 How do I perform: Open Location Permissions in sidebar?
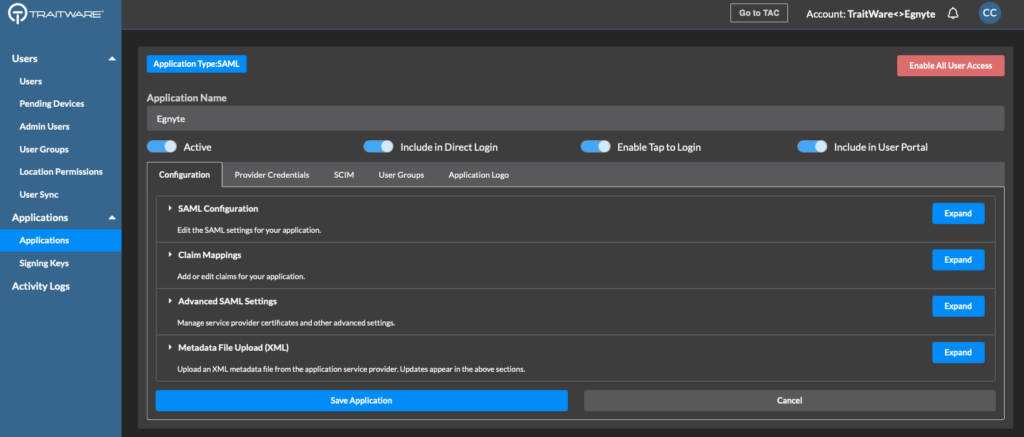(61, 172)
